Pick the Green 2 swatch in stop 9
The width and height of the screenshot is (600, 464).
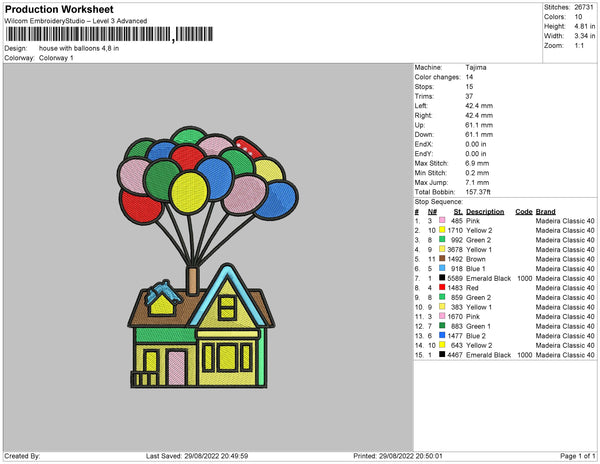pos(442,297)
